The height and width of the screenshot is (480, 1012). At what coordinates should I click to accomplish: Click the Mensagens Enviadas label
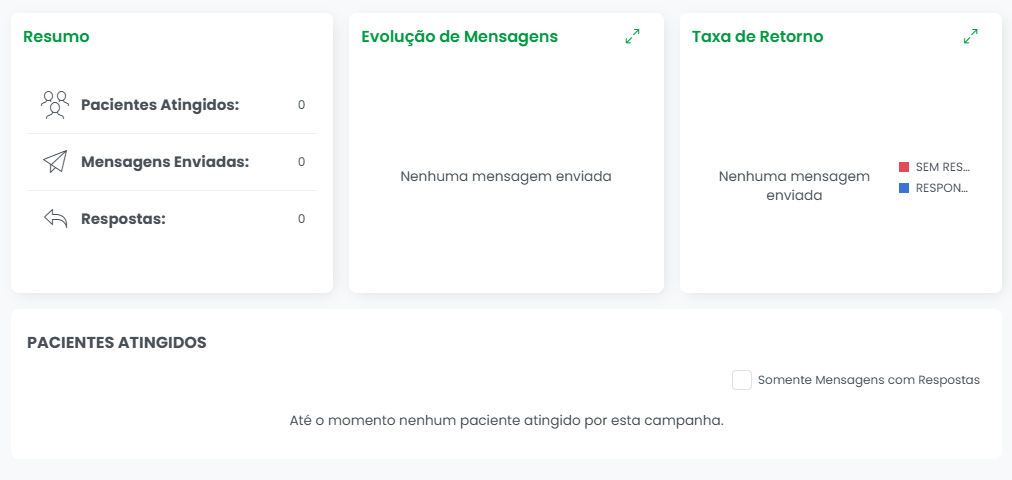click(x=165, y=162)
